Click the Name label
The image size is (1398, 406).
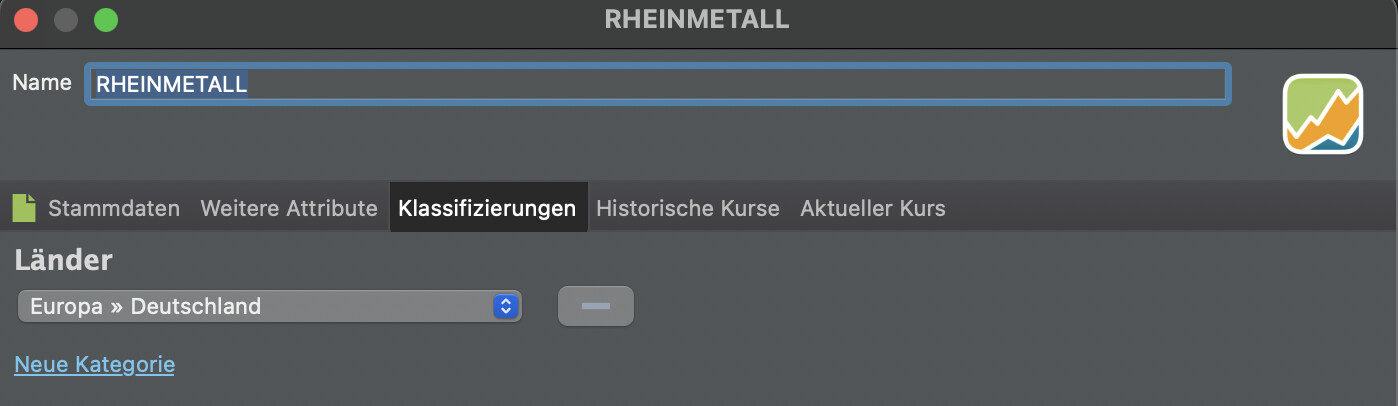pyautogui.click(x=42, y=82)
